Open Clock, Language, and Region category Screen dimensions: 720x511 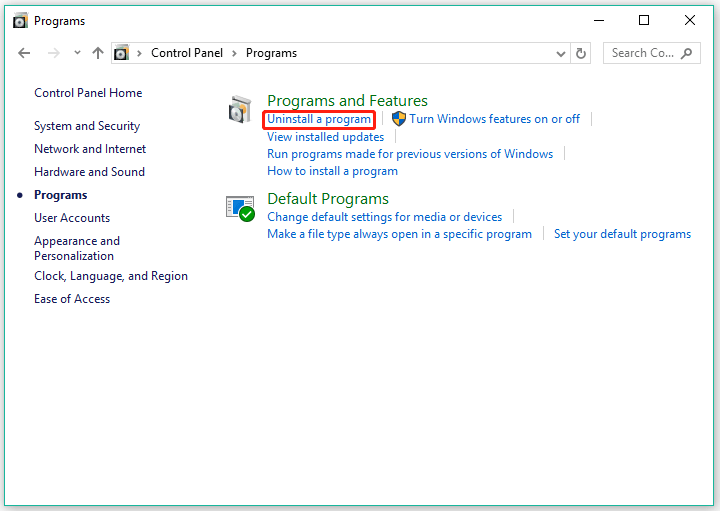111,276
